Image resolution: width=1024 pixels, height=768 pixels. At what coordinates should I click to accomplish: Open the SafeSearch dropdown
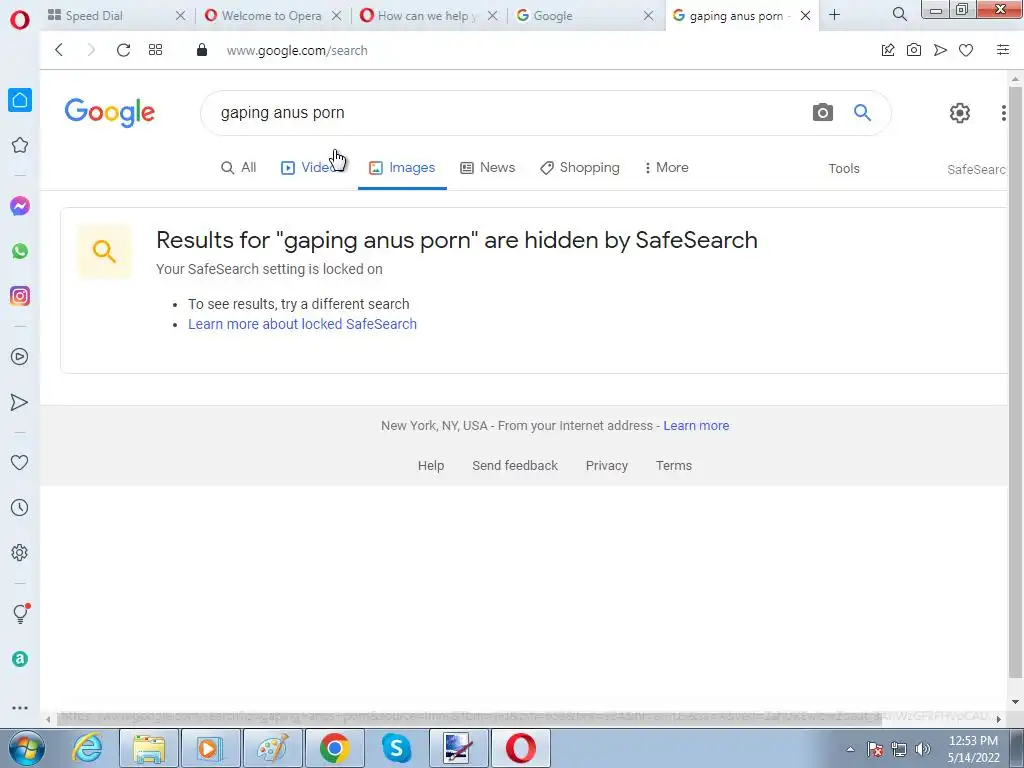click(x=977, y=169)
